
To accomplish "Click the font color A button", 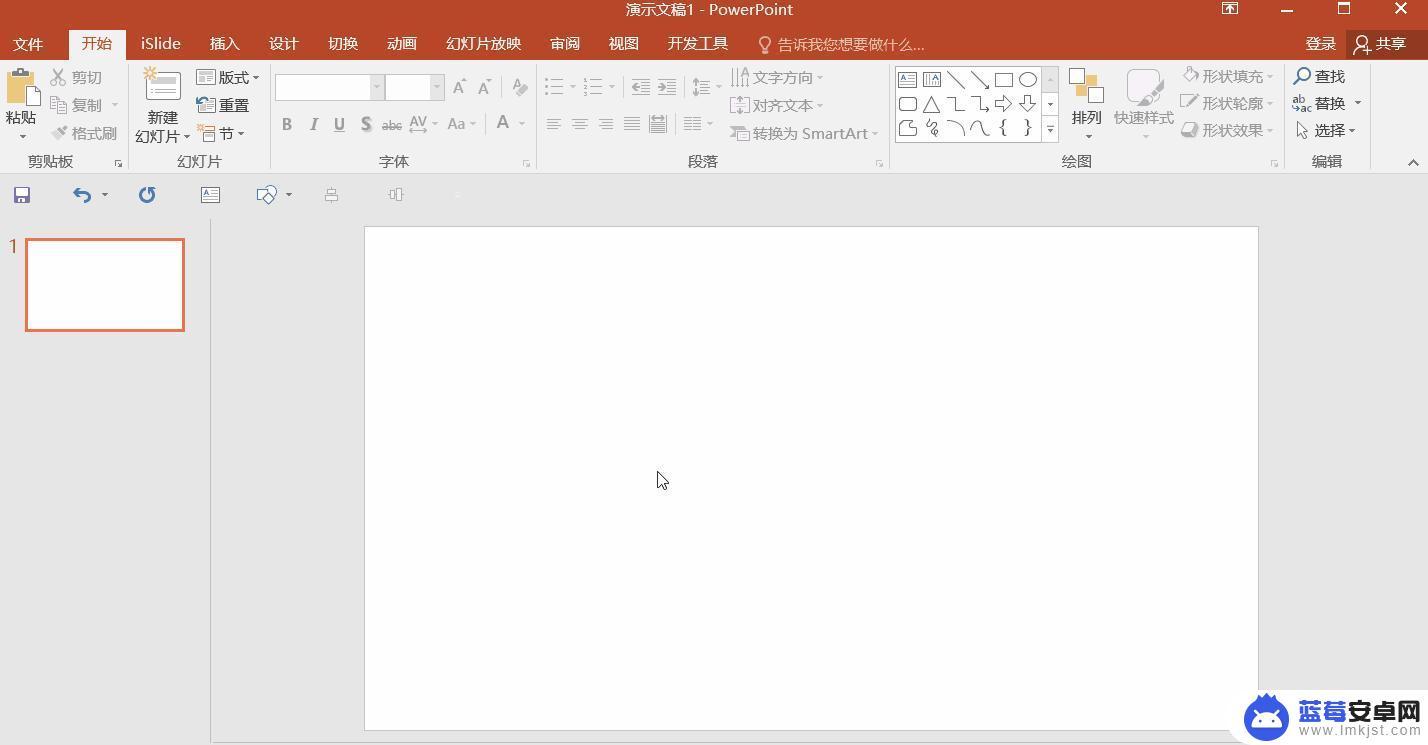I will click(x=503, y=123).
